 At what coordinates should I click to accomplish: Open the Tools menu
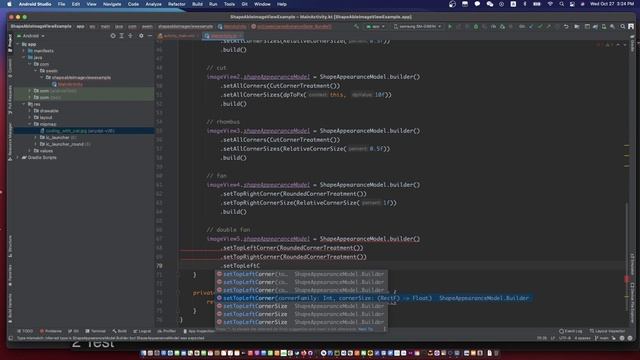229,4
